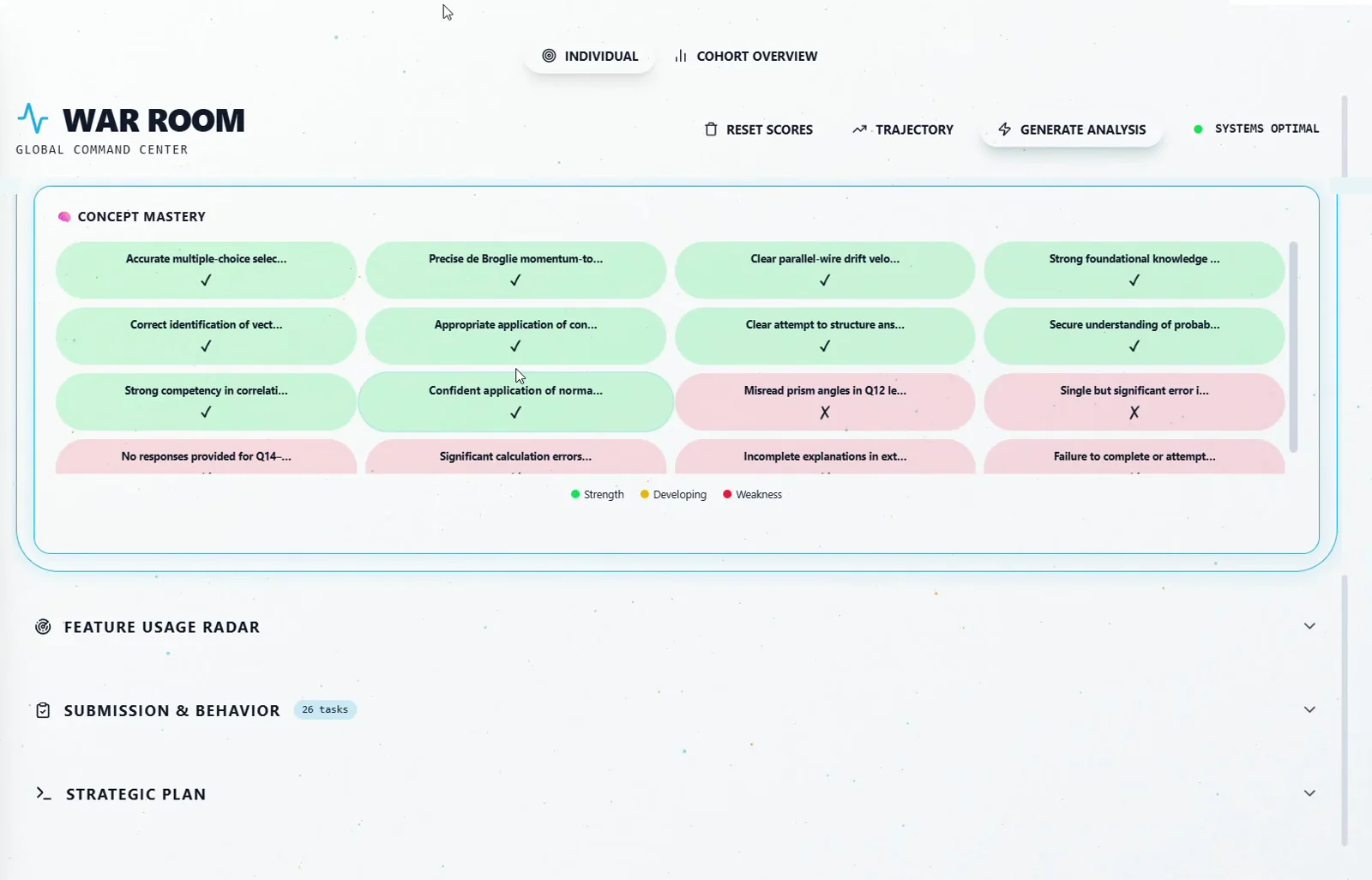The image size is (1372, 880).
Task: Open Incomplete explanations card
Action: tap(825, 456)
